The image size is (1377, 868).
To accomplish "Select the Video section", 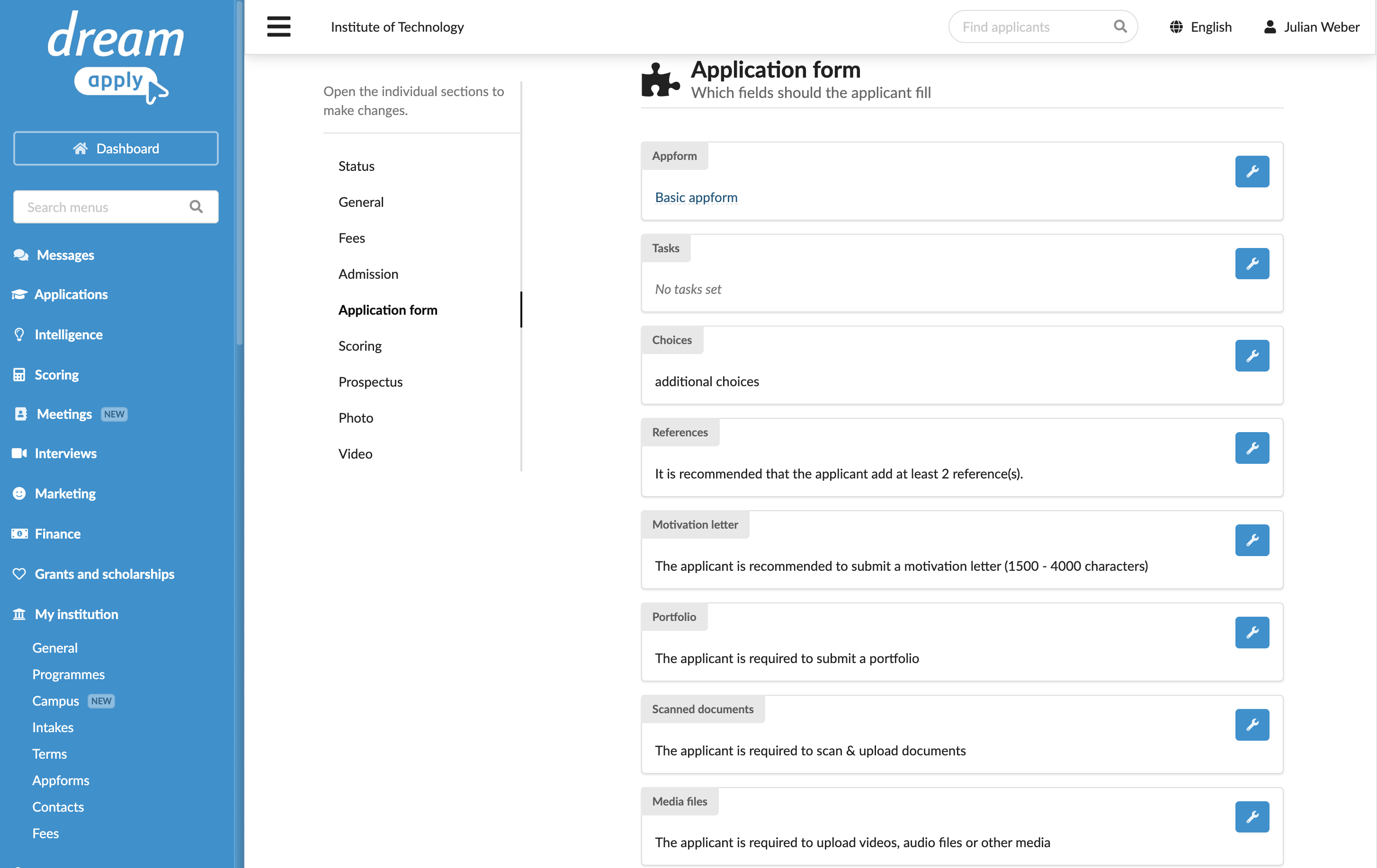I will (x=355, y=454).
